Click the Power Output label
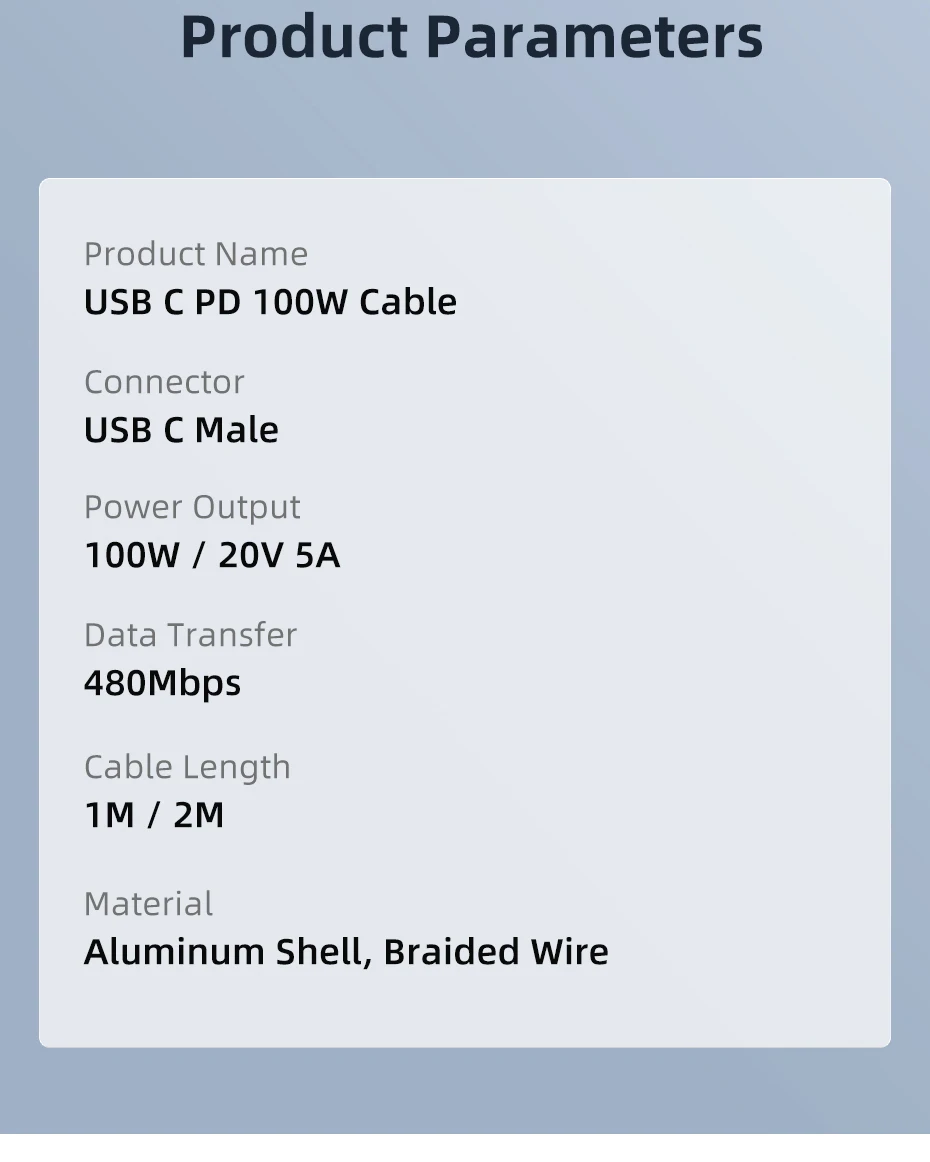Screen dimensions: 930x1162 192,507
